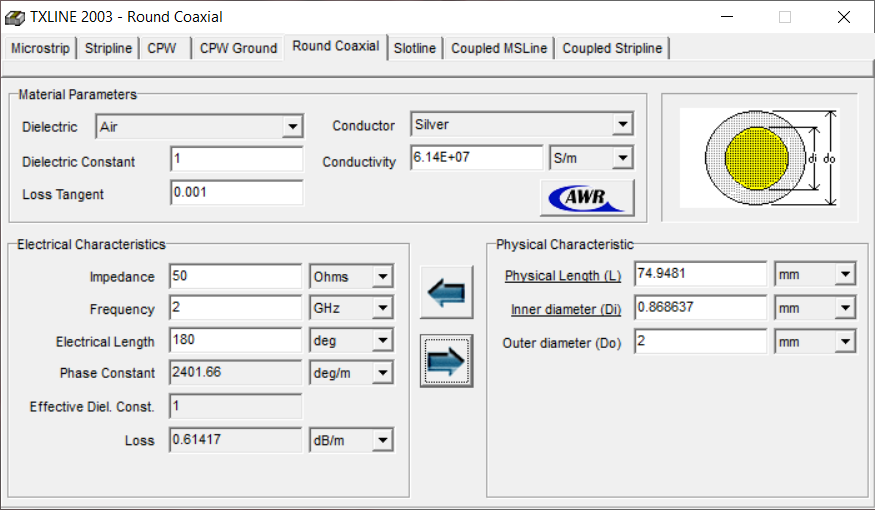Click the Effective Diel. Const. field
The height and width of the screenshot is (510, 875).
click(x=235, y=406)
